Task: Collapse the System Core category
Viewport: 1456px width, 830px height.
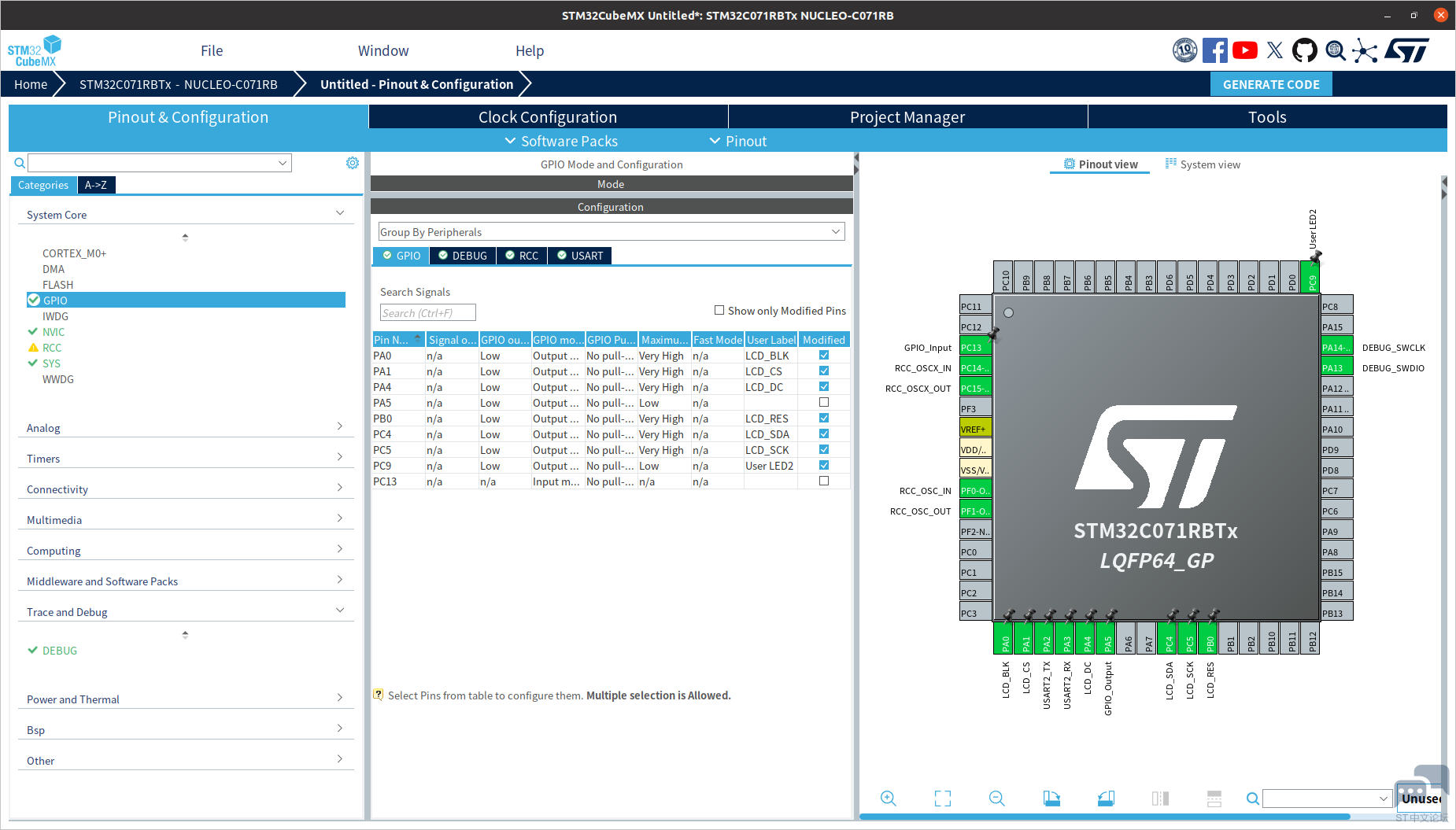Action: click(x=340, y=213)
